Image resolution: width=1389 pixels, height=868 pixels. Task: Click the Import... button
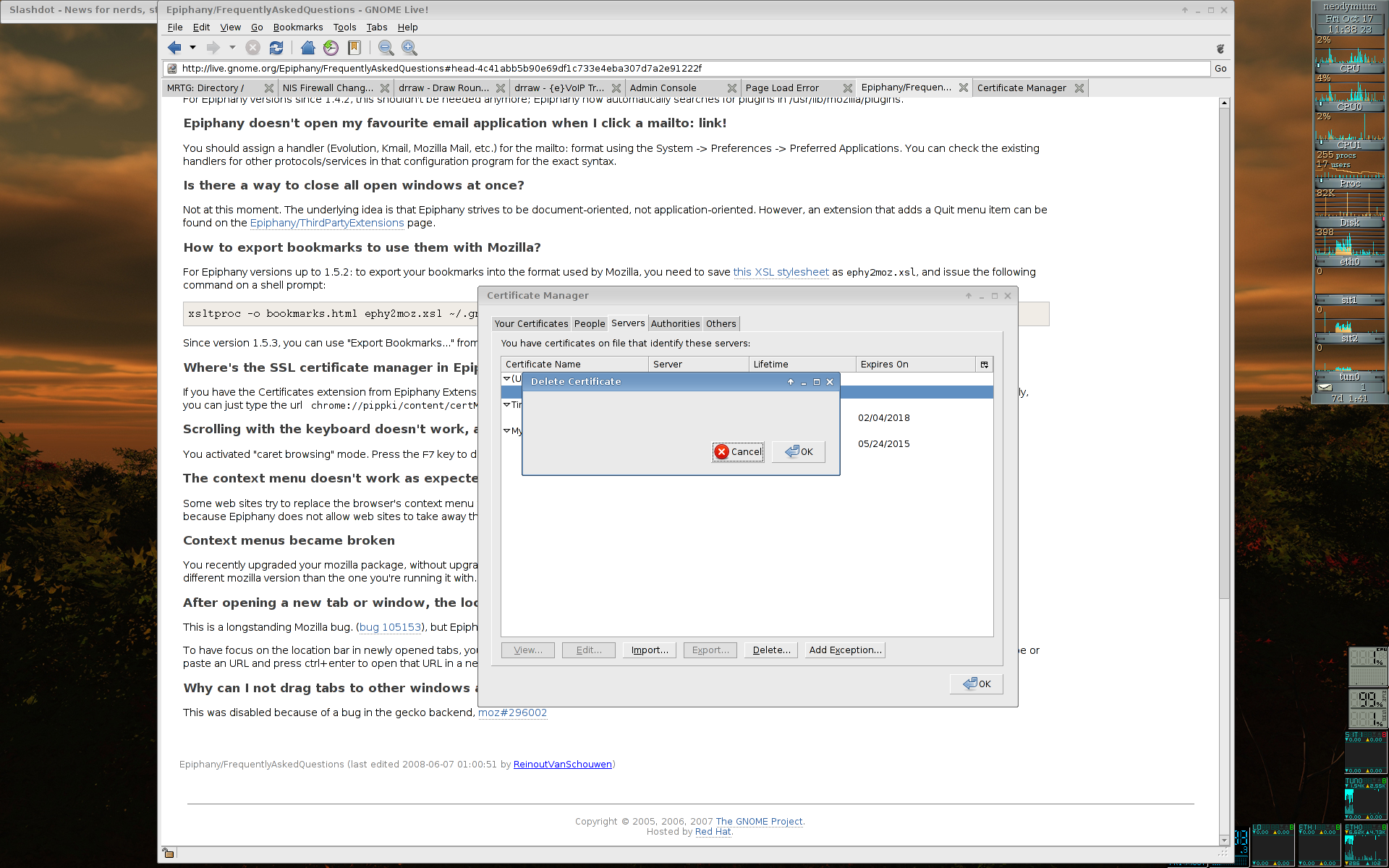click(650, 650)
